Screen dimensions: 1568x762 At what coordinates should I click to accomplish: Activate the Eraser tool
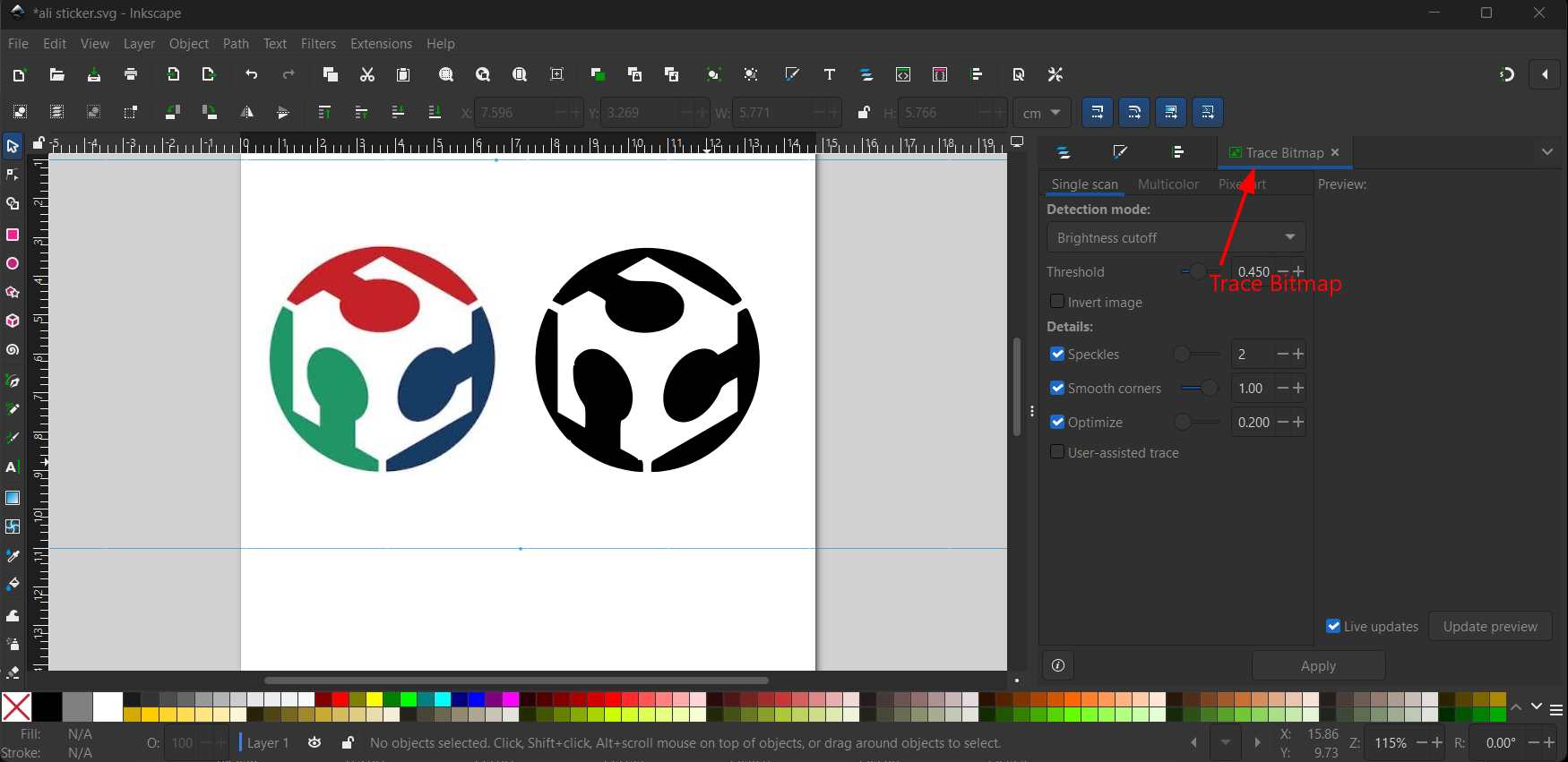[13, 672]
